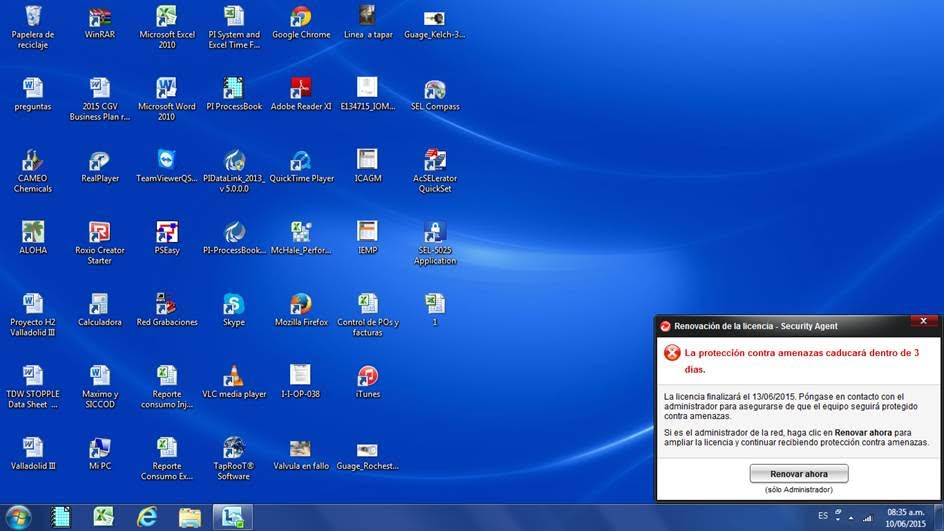Select the Valladolid III Word document
944x531 pixels.
tap(33, 453)
